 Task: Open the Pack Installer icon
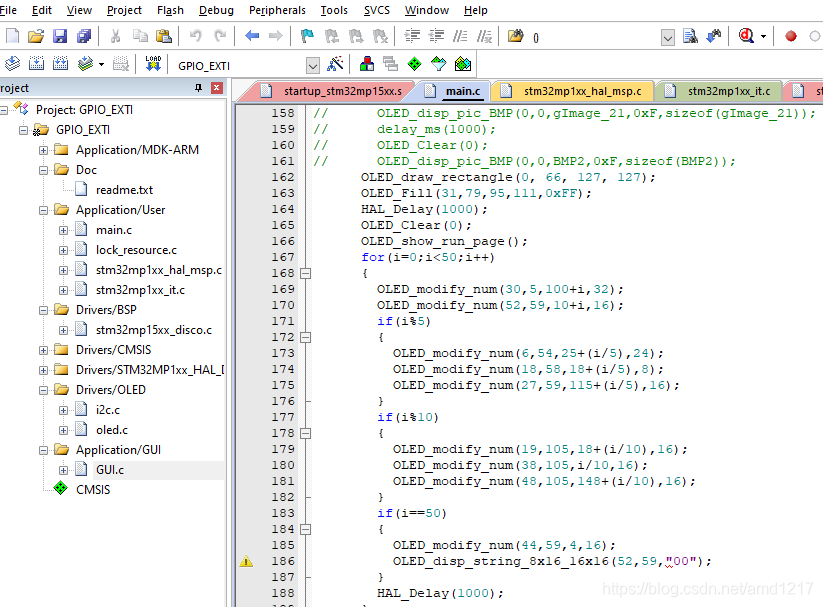click(462, 64)
